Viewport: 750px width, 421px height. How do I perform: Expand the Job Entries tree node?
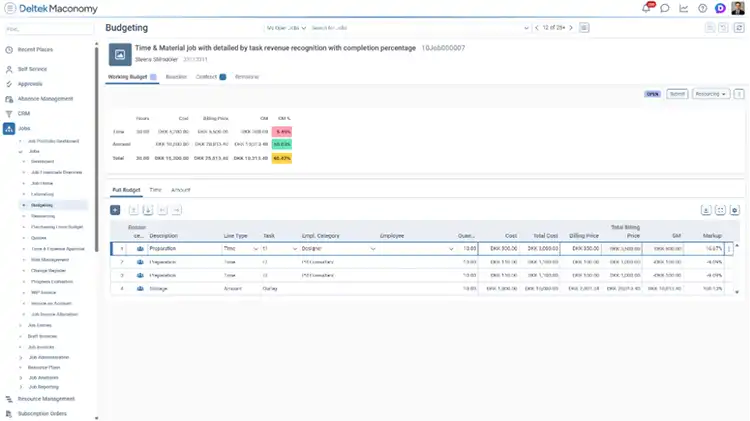(x=20, y=325)
